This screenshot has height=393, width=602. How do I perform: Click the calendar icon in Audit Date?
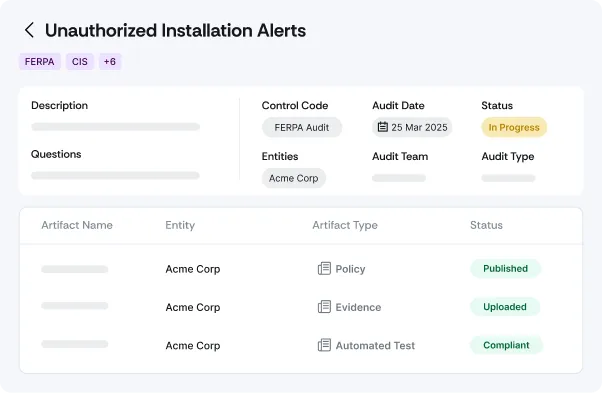pyautogui.click(x=383, y=127)
